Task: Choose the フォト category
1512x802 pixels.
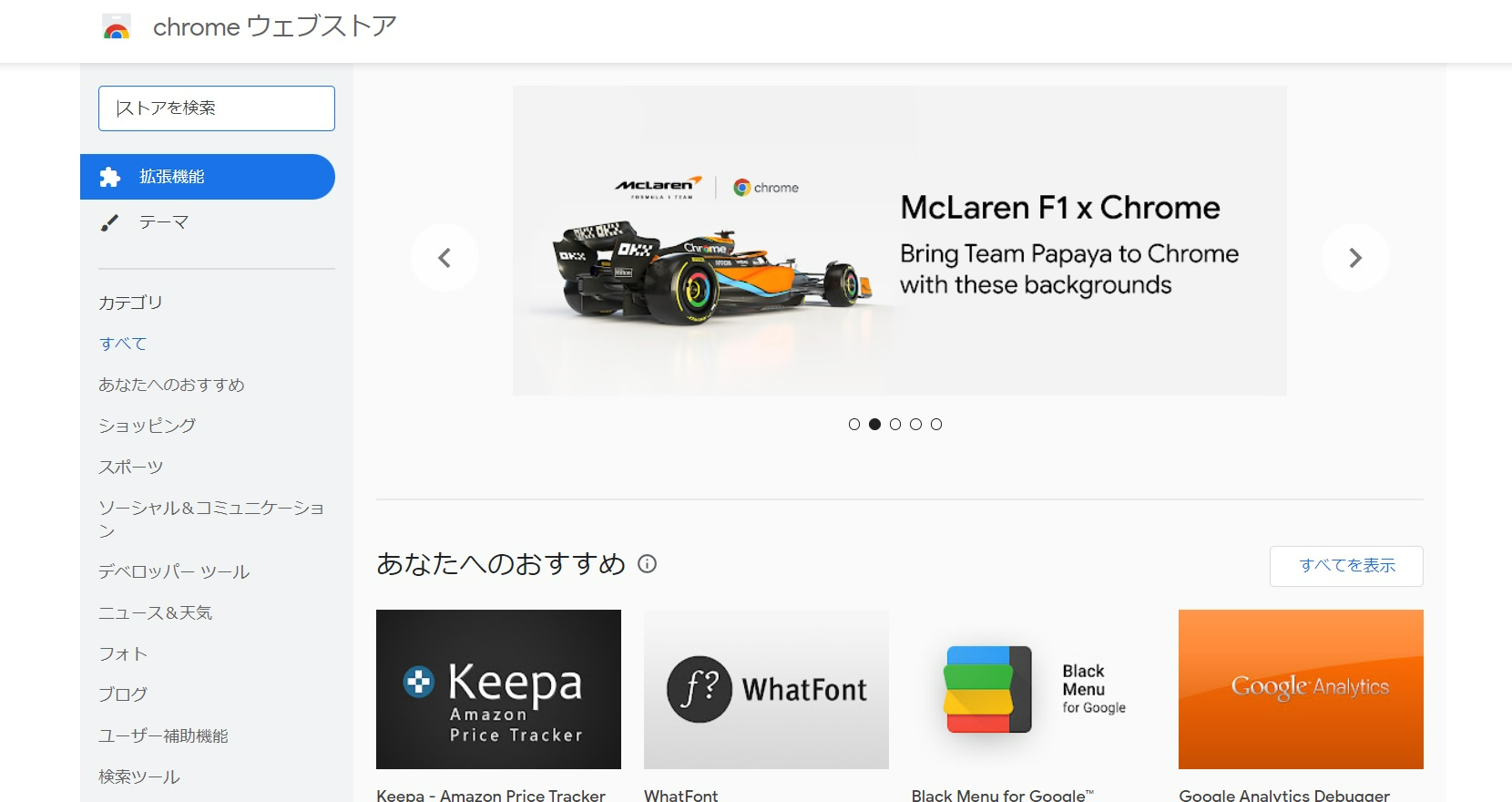Action: 123,653
